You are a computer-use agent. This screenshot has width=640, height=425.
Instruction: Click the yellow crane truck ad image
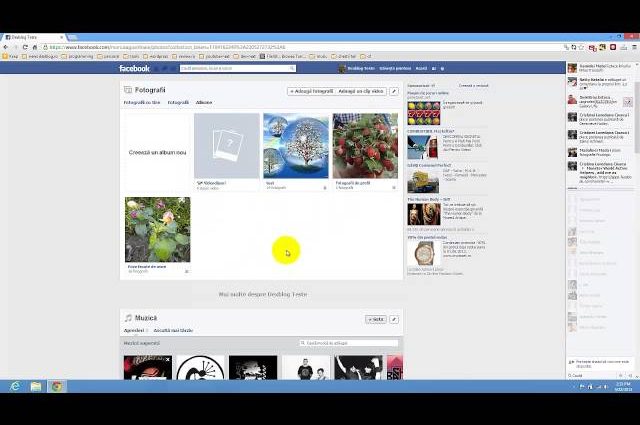click(x=423, y=182)
